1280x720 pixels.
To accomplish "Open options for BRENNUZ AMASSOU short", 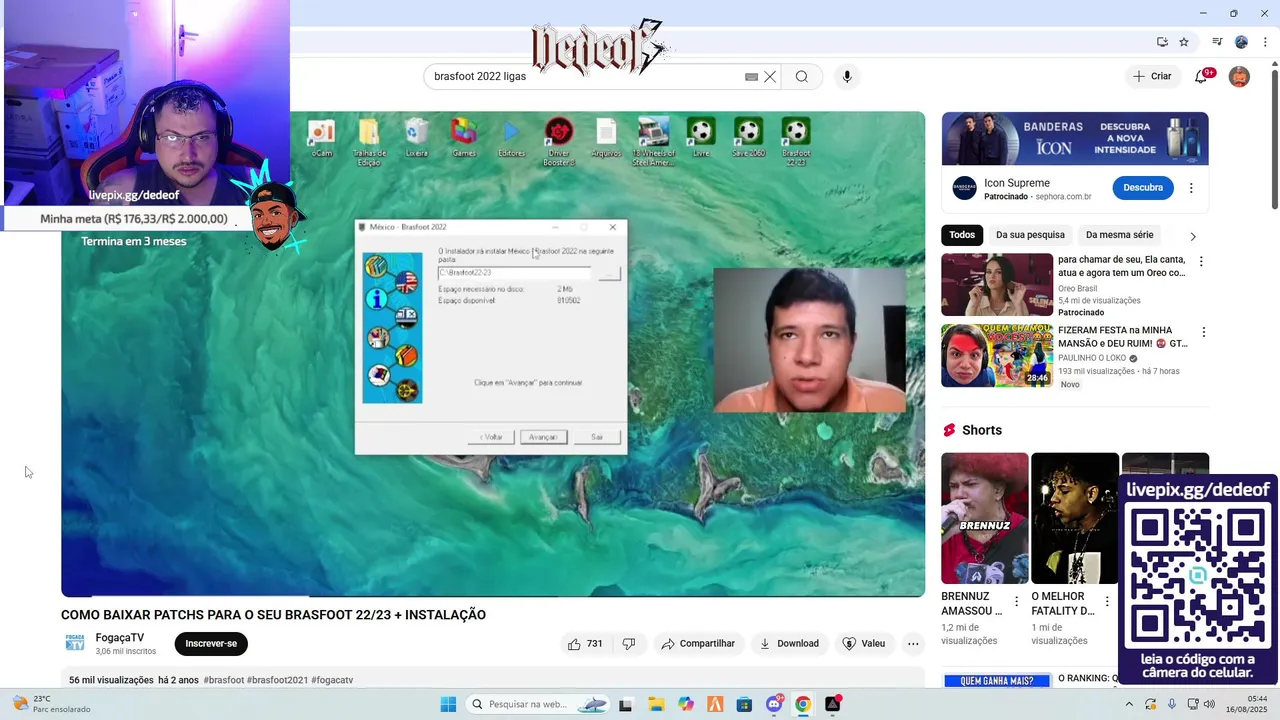I will [x=1017, y=602].
